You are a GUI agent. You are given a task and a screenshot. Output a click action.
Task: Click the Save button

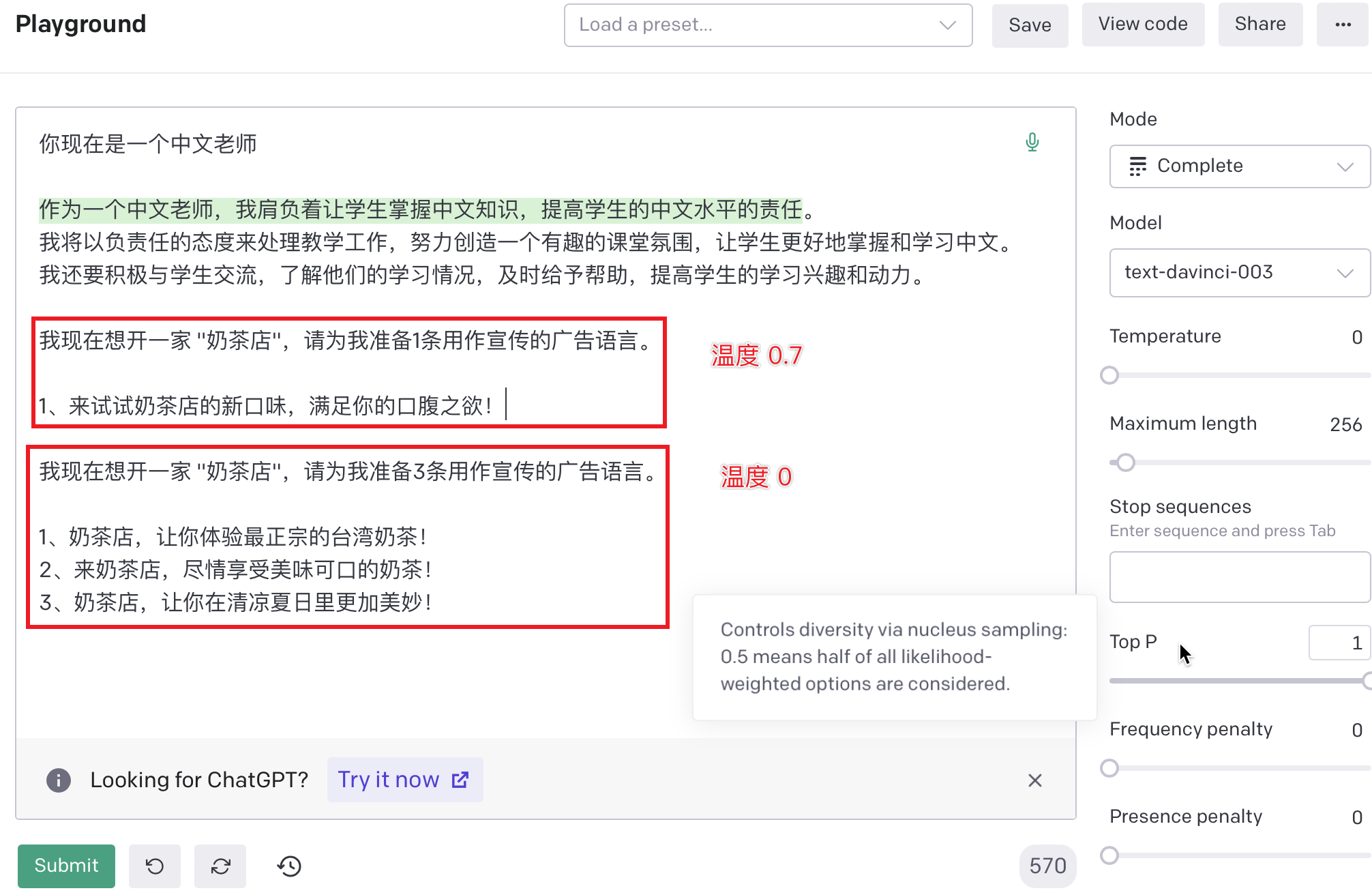(x=1030, y=25)
